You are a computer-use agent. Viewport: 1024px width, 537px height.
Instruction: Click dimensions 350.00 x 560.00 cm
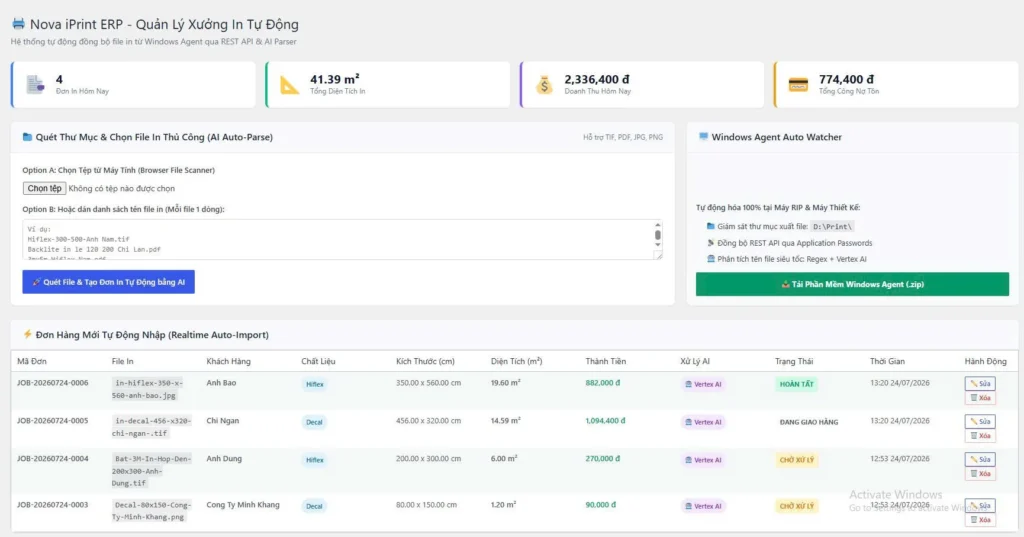click(x=428, y=383)
